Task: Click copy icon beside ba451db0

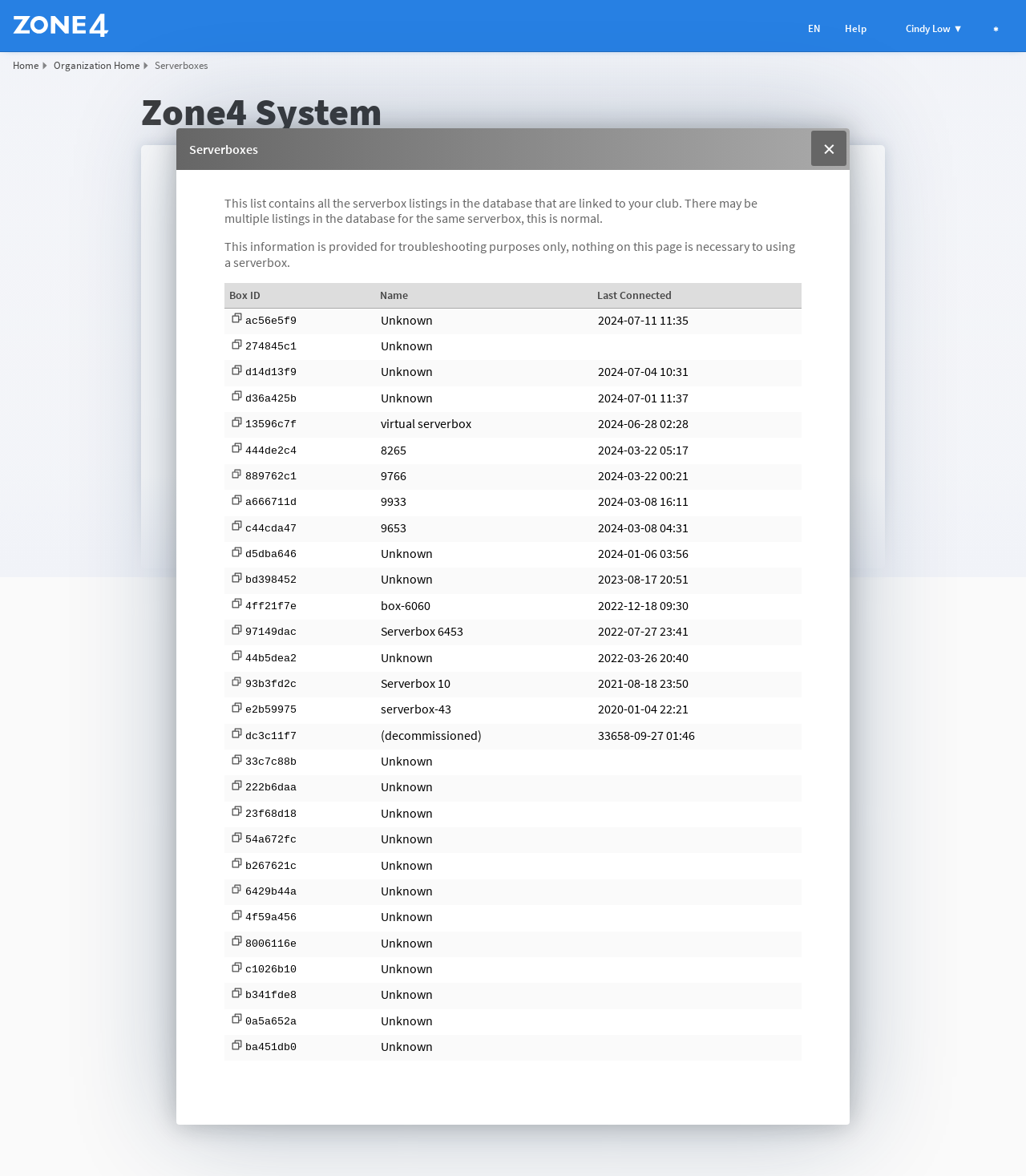Action: 236,1045
